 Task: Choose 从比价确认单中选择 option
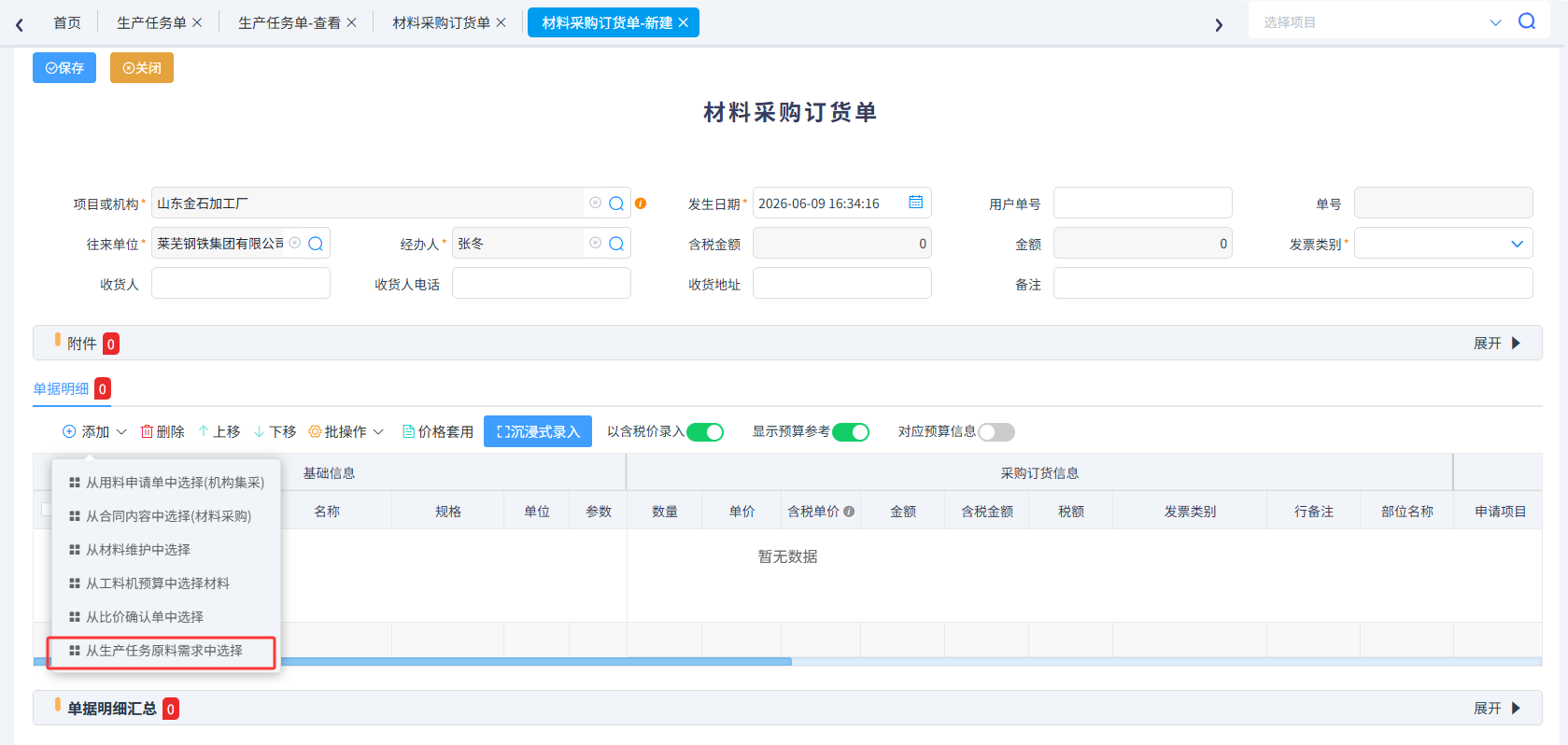[166, 617]
